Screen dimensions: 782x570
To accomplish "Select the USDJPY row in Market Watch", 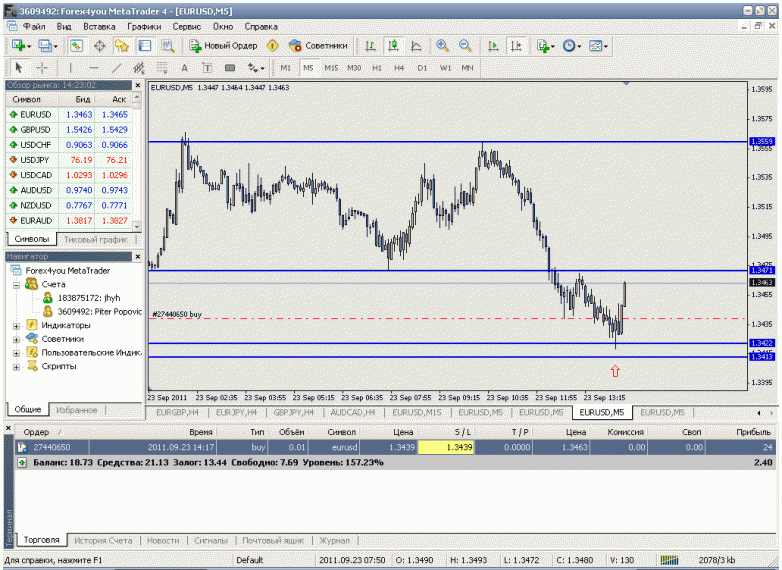I will pyautogui.click(x=69, y=160).
